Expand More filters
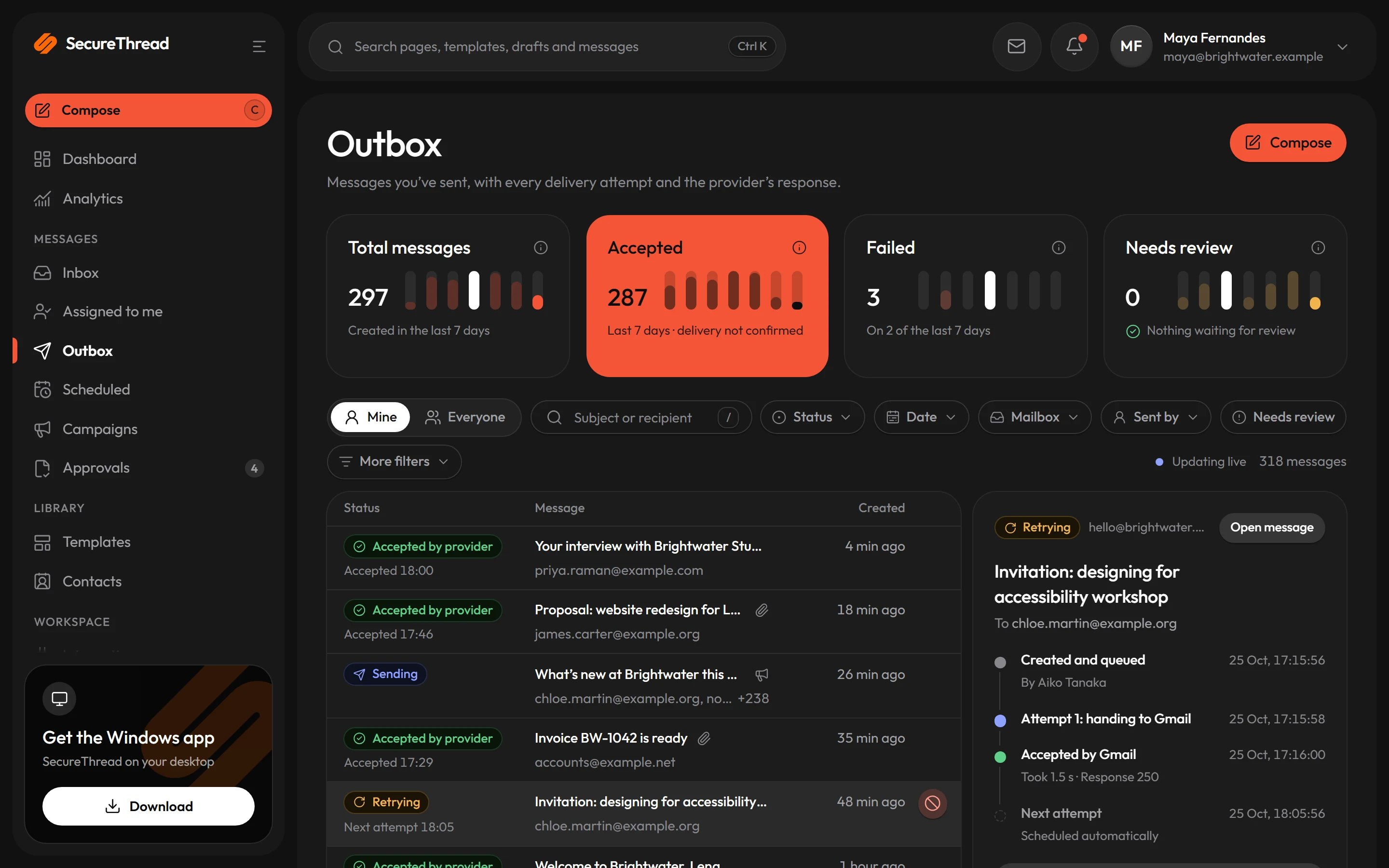The image size is (1389, 868). tap(395, 461)
